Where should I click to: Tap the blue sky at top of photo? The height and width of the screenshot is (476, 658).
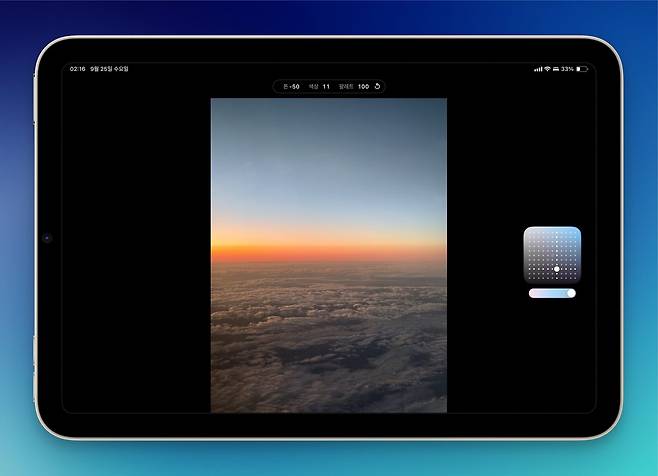pyautogui.click(x=328, y=140)
